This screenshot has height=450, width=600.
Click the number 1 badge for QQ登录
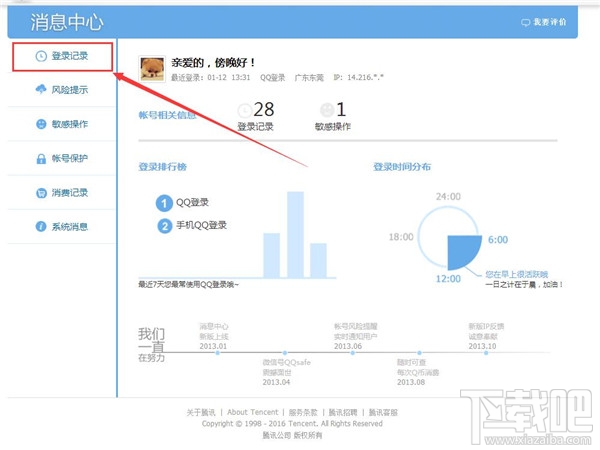(164, 203)
